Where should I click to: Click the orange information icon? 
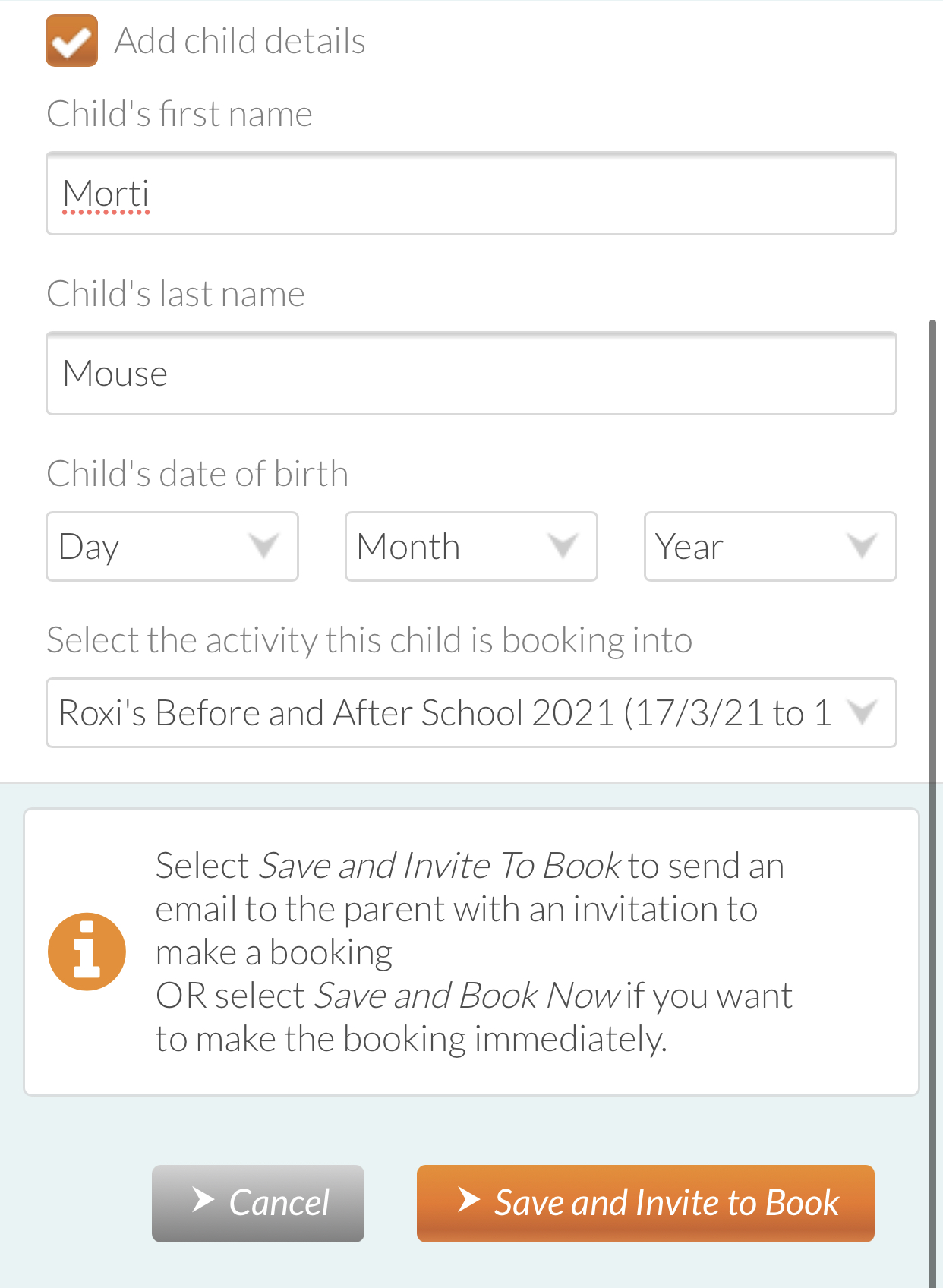click(x=87, y=952)
